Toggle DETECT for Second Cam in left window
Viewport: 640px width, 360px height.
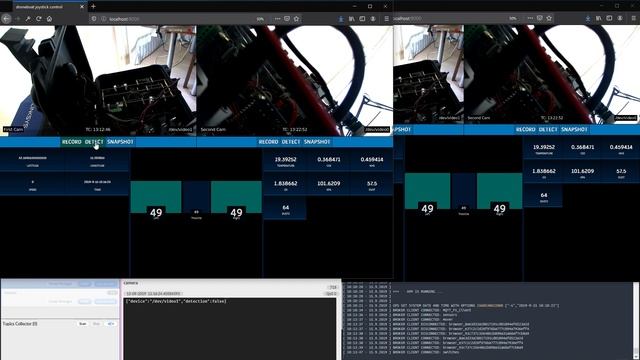tap(291, 142)
